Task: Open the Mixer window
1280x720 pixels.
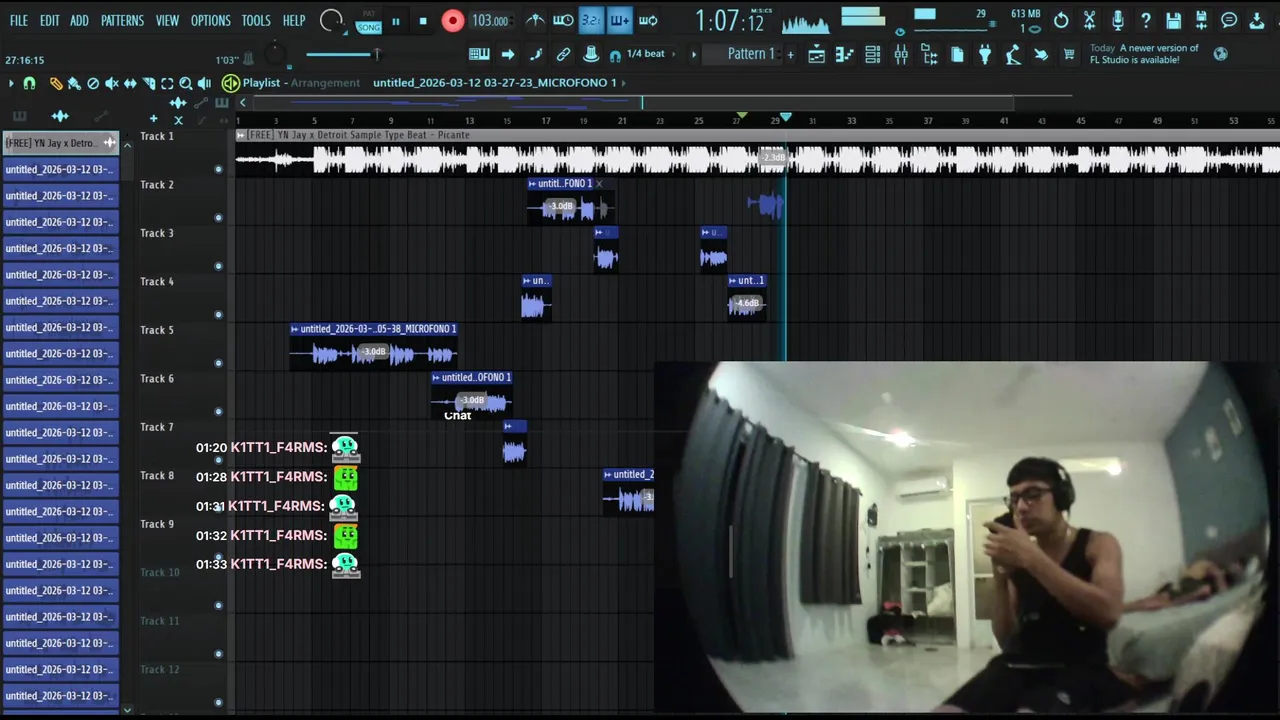Action: pos(901,55)
